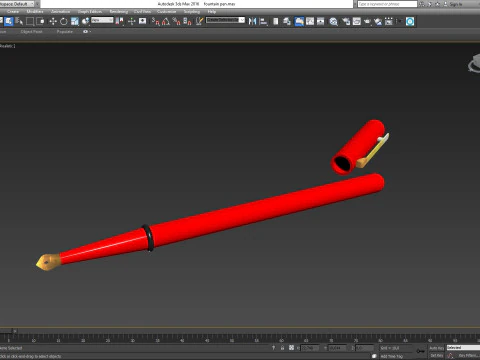Open the Graph Editors menu
Screen dimensions: 480x360
[90, 12]
